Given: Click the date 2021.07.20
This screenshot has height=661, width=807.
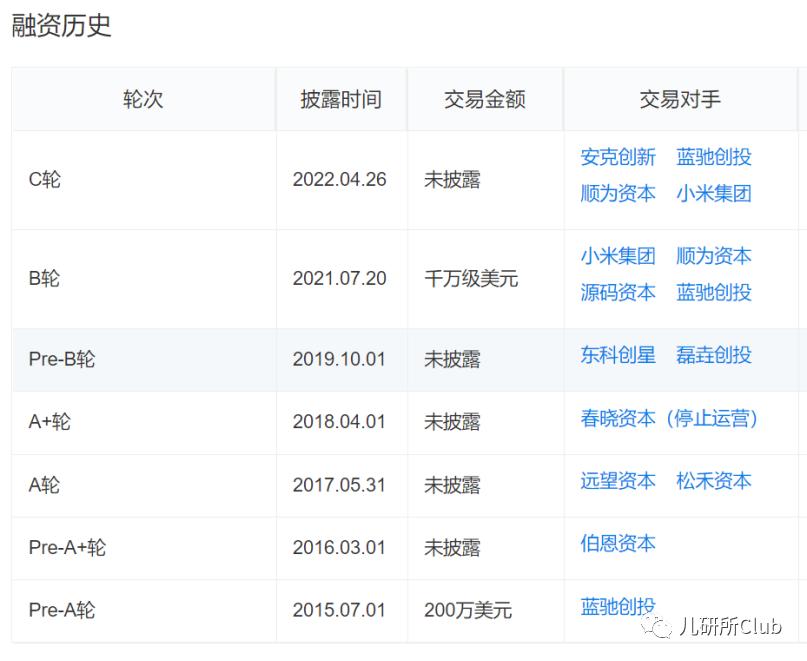Looking at the screenshot, I should click(340, 279).
